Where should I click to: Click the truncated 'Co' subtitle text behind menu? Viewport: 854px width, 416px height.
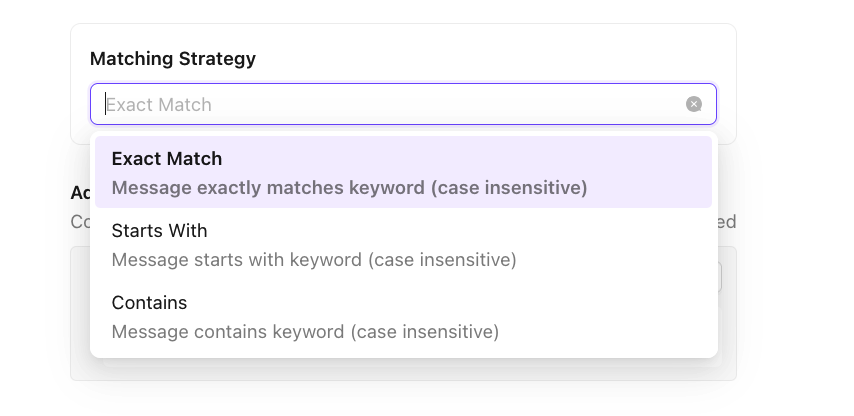pyautogui.click(x=80, y=222)
